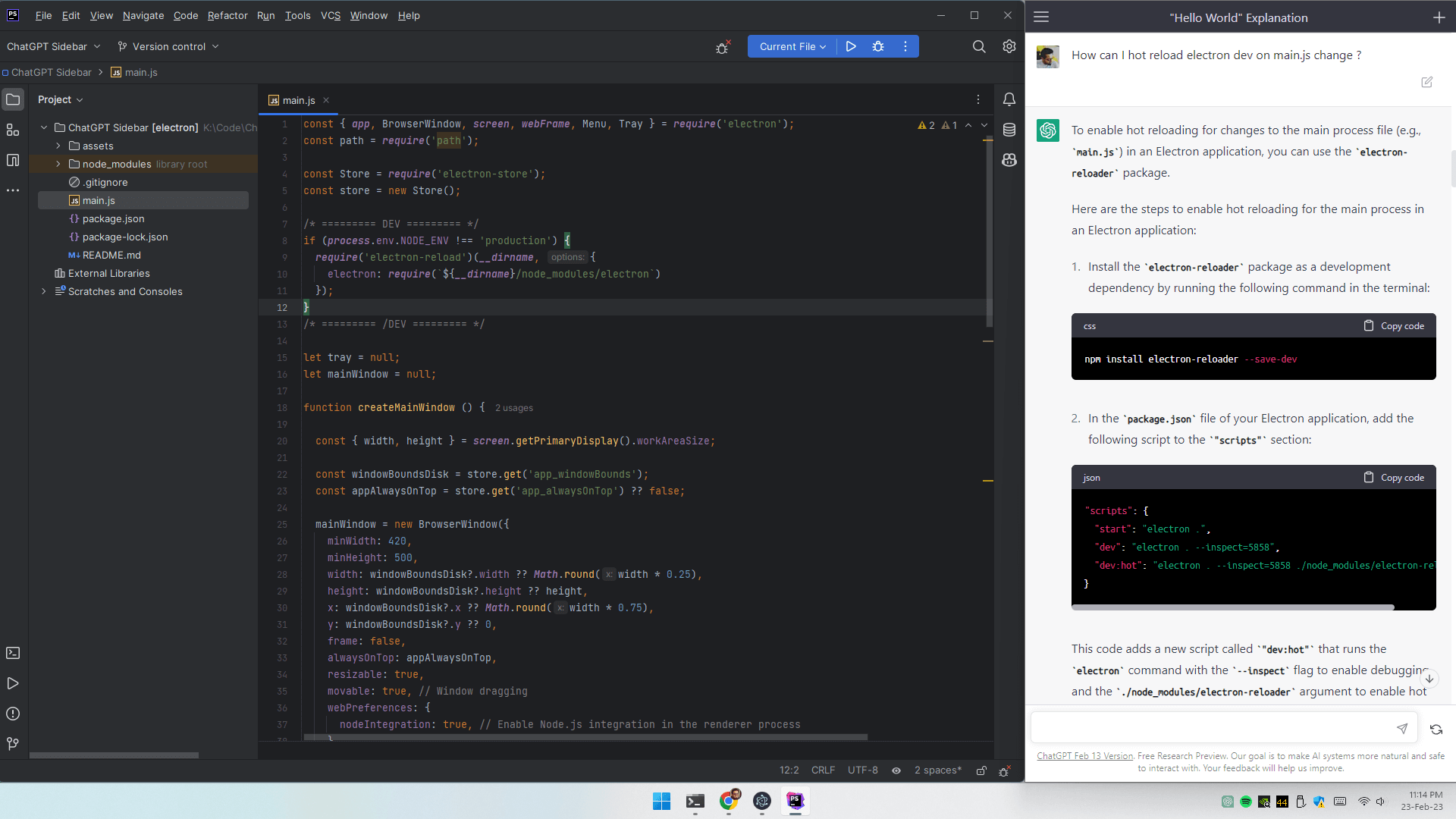Image resolution: width=1456 pixels, height=819 pixels.
Task: Toggle reader mode eye icon in status bar
Action: click(896, 770)
